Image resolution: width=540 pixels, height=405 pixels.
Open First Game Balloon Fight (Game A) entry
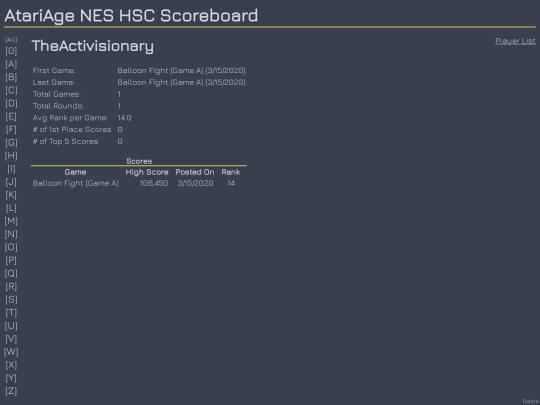coord(181,71)
